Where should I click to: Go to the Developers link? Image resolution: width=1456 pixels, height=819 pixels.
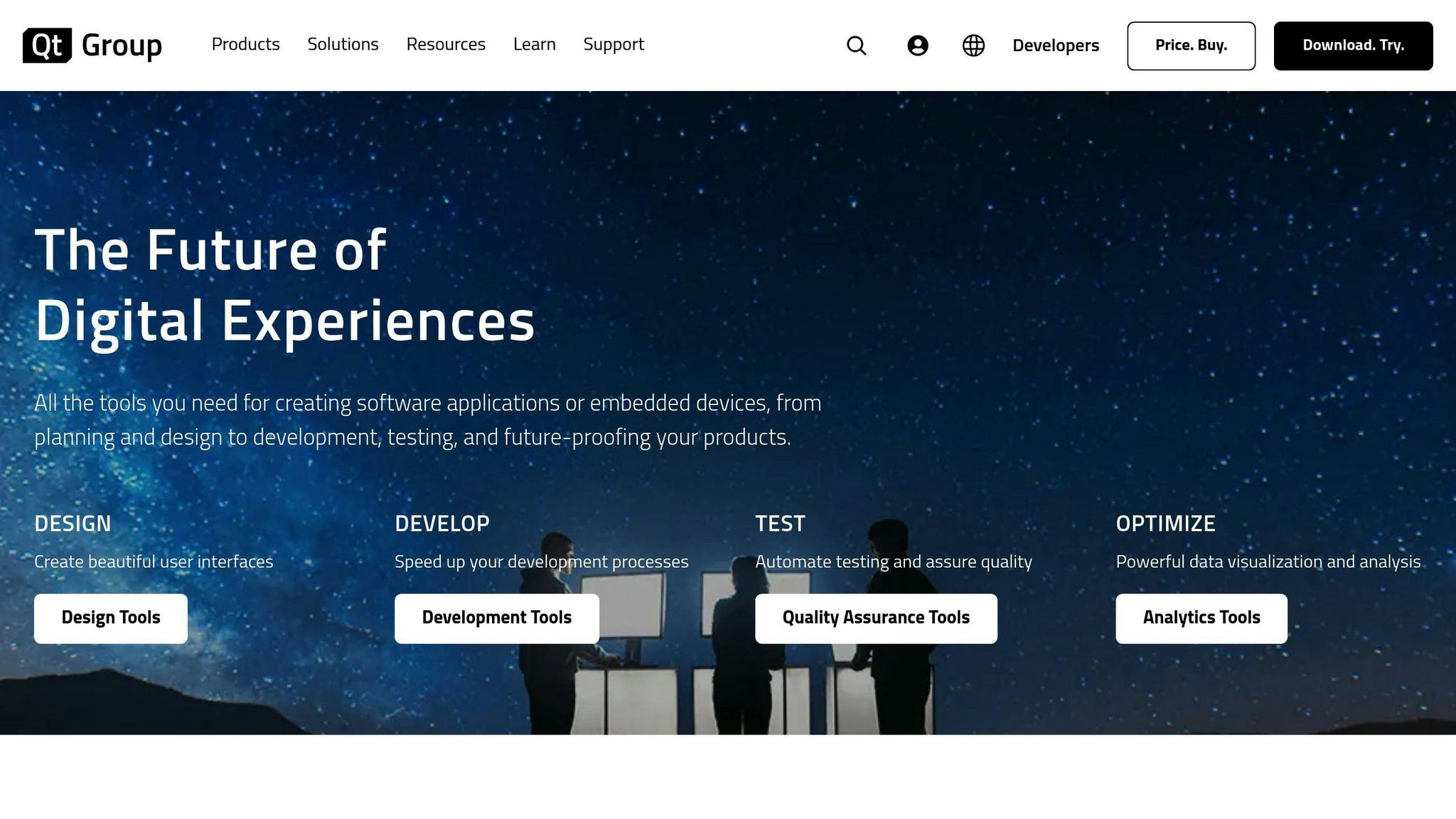1055,45
